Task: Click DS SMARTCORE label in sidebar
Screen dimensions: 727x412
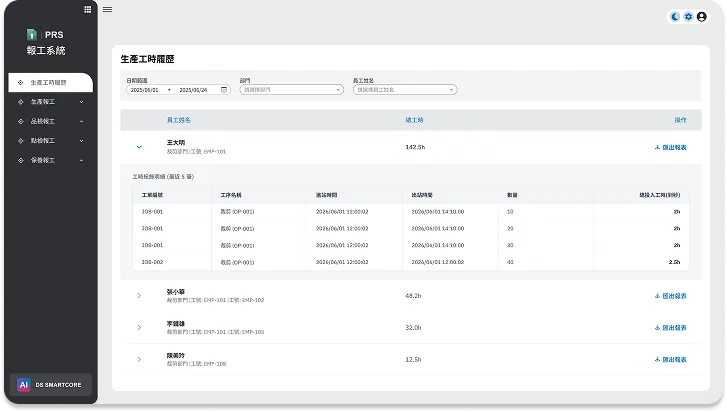Action: [x=58, y=385]
